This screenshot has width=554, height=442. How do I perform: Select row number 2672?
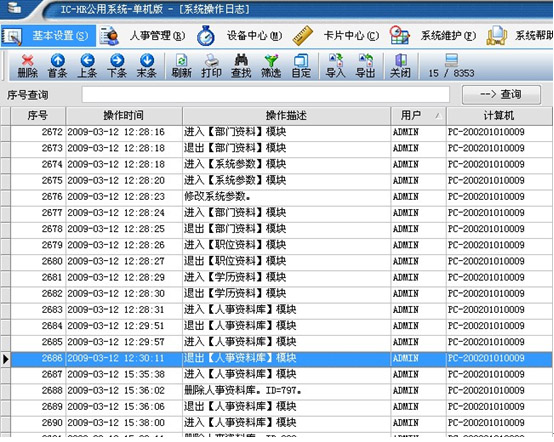click(x=52, y=132)
